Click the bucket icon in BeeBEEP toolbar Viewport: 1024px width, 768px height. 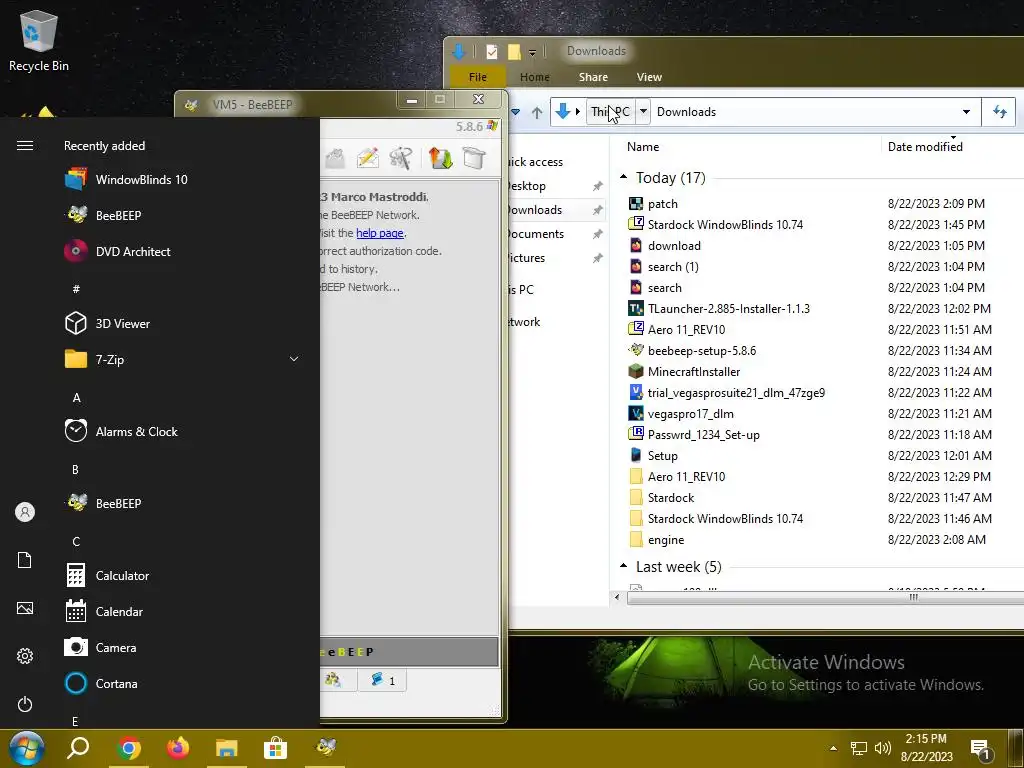click(474, 158)
